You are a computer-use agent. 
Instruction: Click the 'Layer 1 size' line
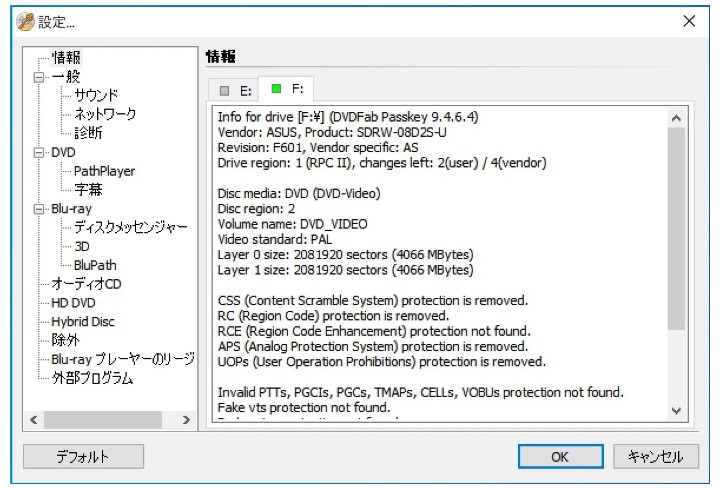click(345, 270)
